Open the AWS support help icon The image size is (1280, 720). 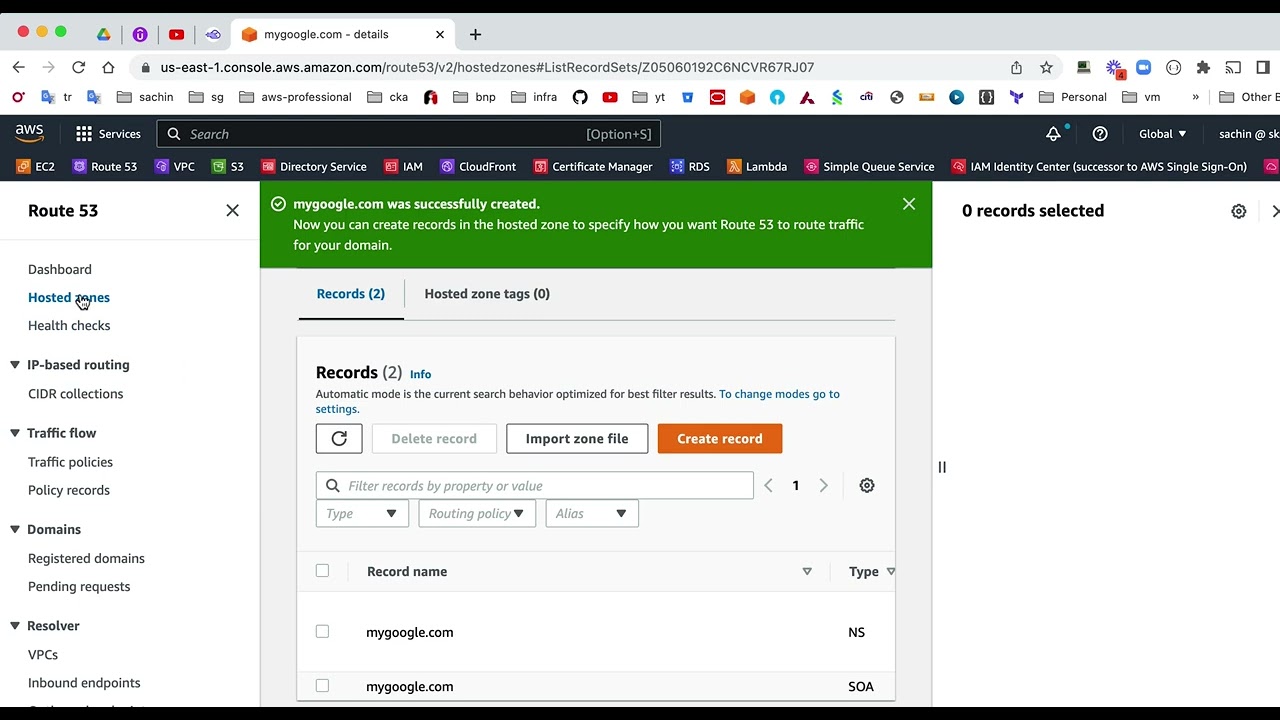1100,134
